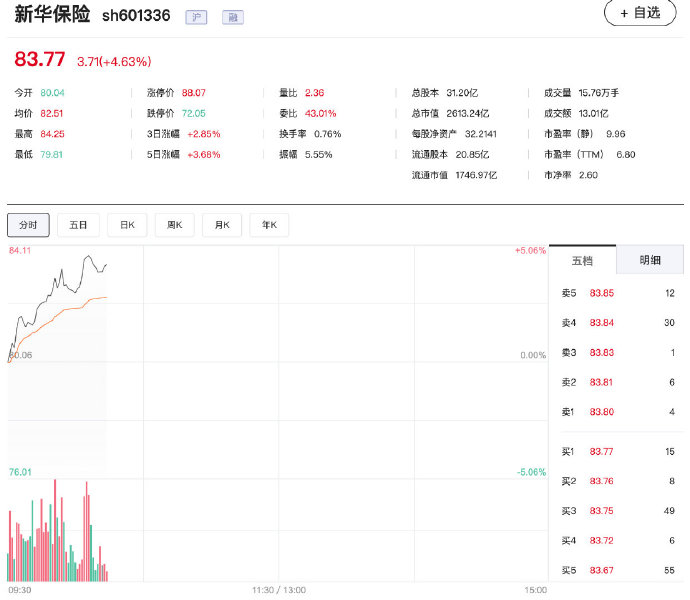
Task: Click the 流通市值 value 1746.97亿
Action: click(x=476, y=175)
